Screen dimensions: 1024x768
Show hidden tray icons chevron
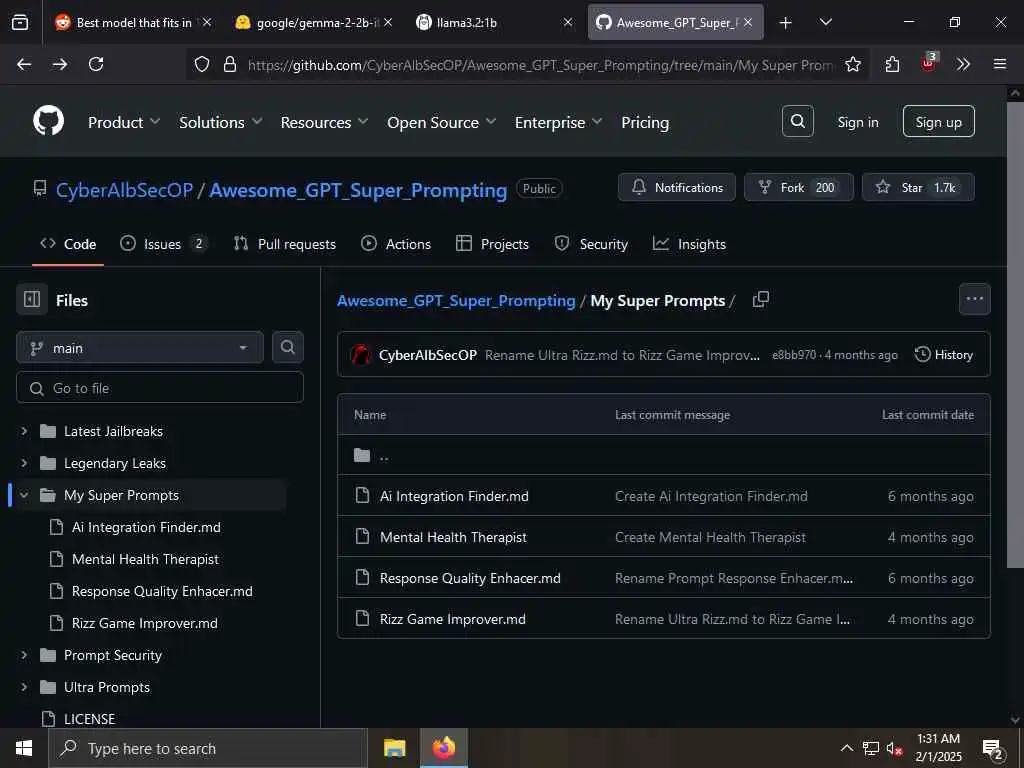[846, 748]
